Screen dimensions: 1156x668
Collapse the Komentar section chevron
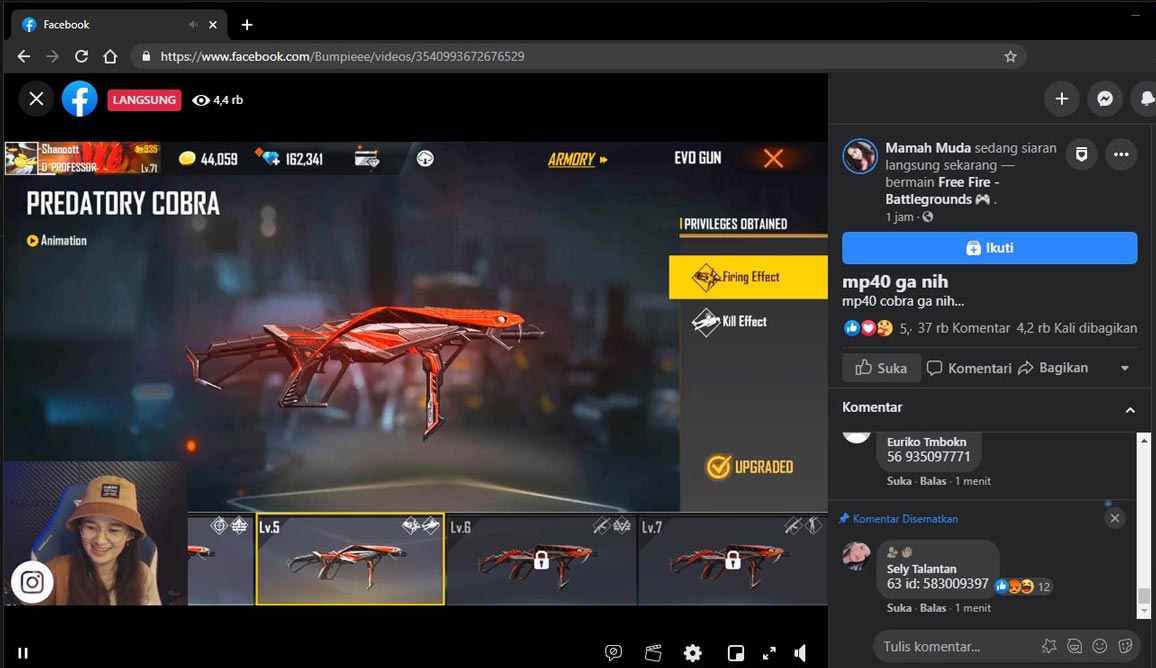[x=1129, y=410]
